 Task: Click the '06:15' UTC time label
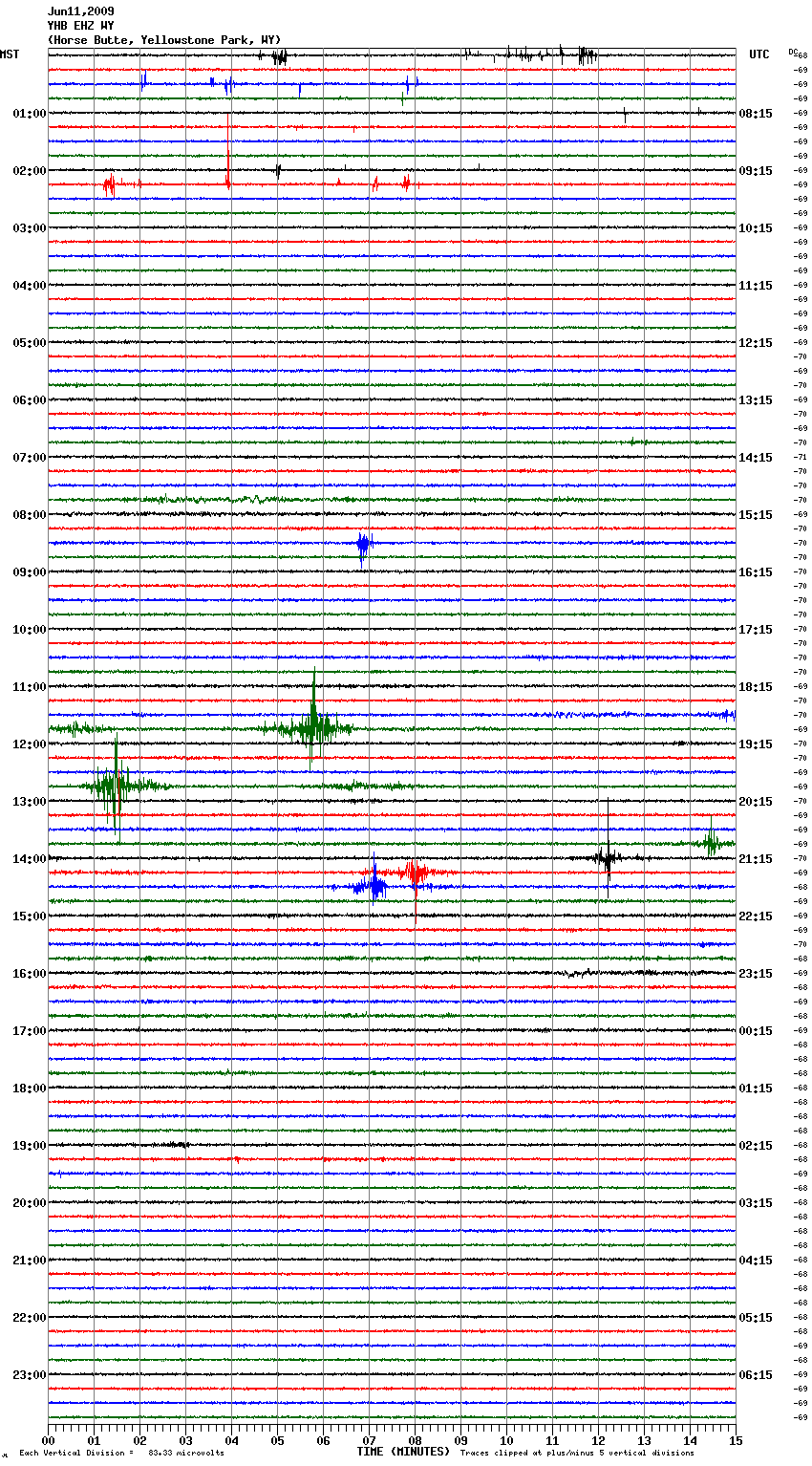(x=756, y=1375)
